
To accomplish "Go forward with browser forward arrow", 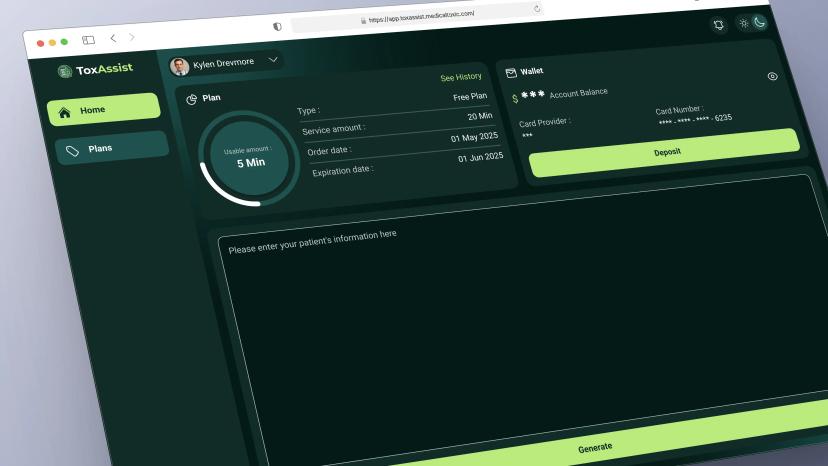I will 132,37.
